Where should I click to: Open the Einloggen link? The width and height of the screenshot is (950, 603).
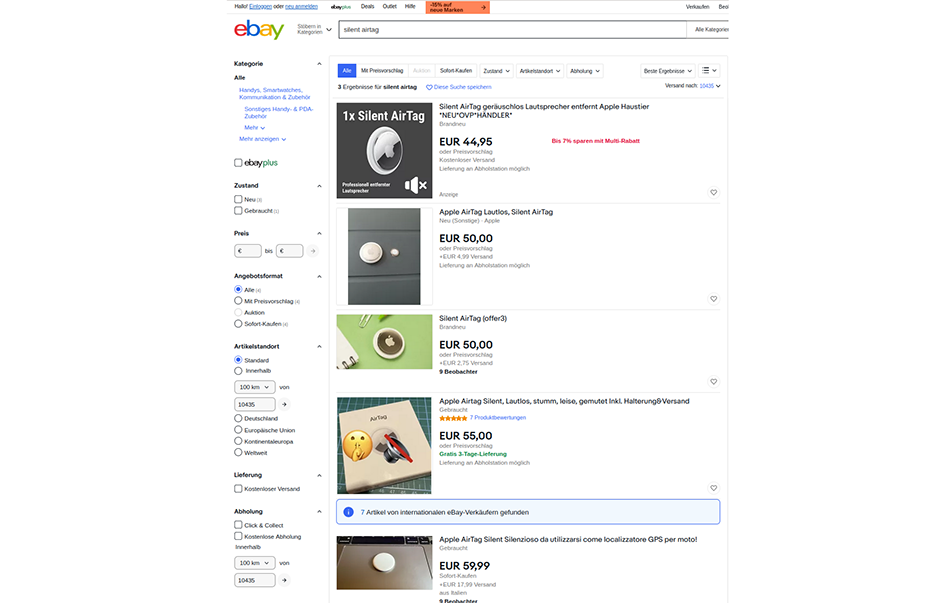(x=261, y=7)
